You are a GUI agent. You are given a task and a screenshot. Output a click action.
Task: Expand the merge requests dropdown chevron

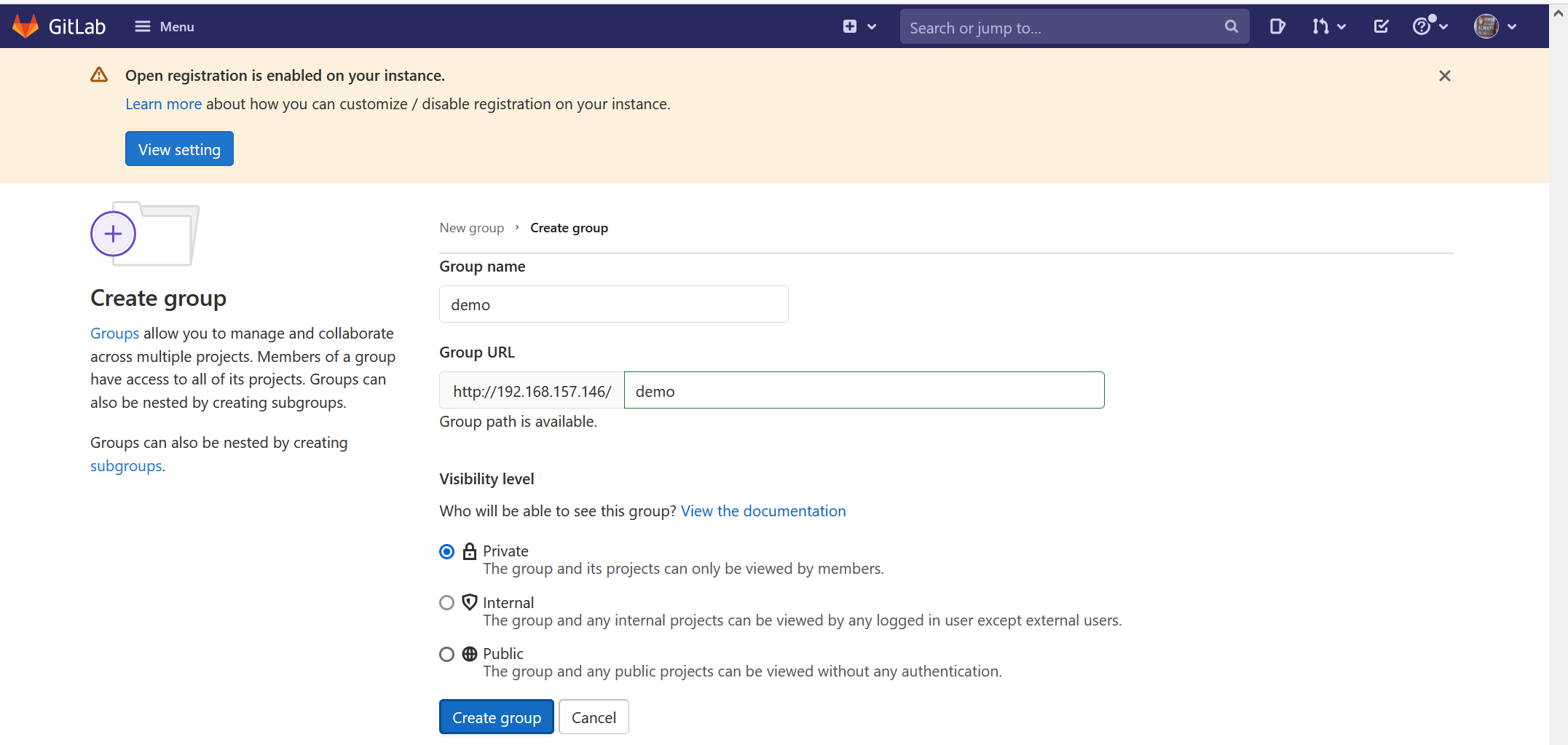tap(1341, 26)
